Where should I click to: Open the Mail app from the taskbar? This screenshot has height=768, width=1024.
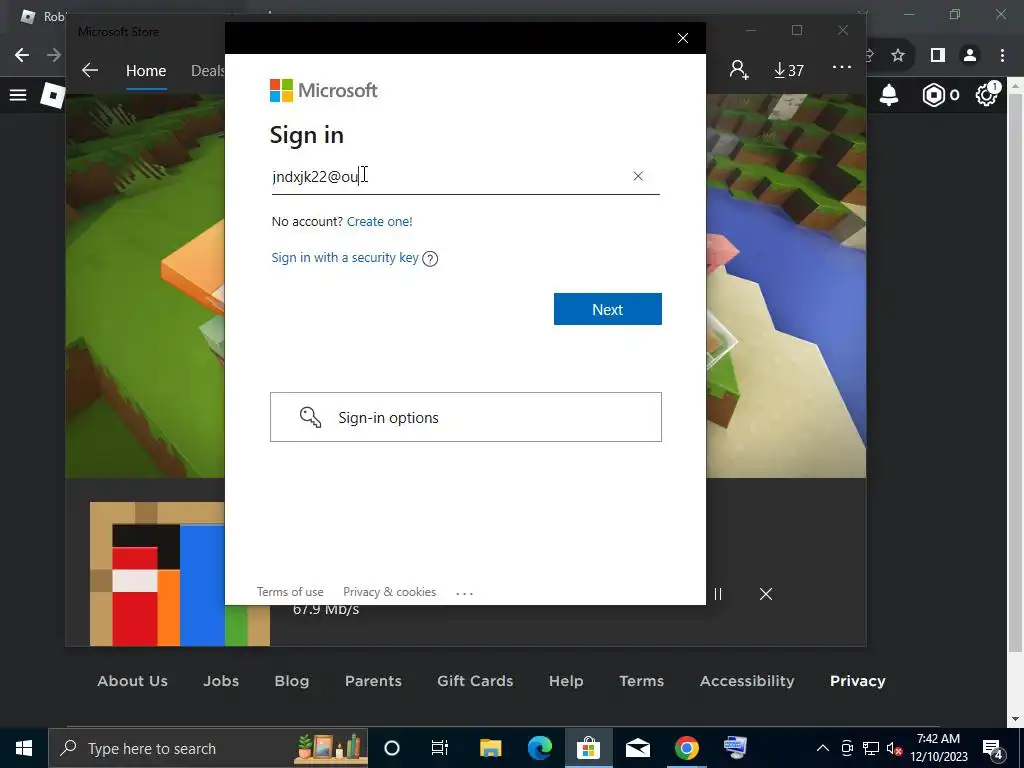coord(637,748)
